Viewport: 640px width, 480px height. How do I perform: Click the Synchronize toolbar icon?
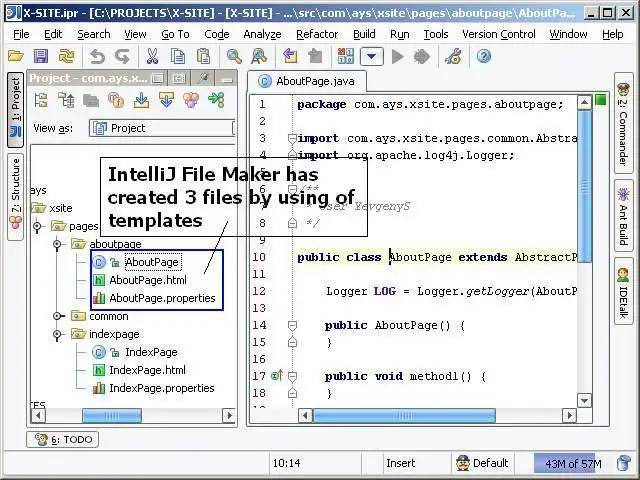click(66, 56)
